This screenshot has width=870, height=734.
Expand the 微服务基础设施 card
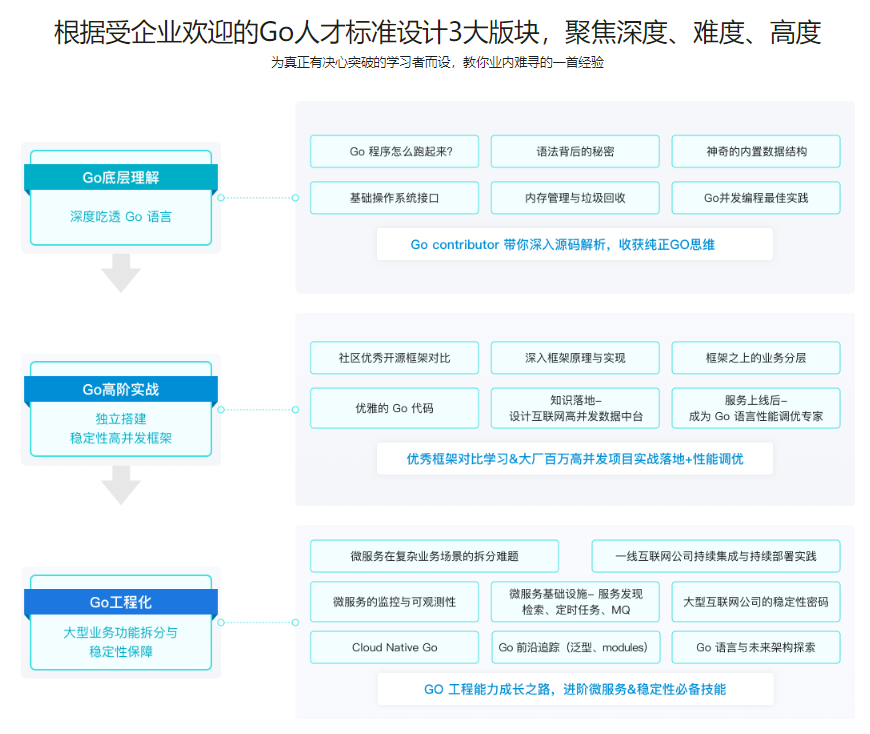pos(575,601)
